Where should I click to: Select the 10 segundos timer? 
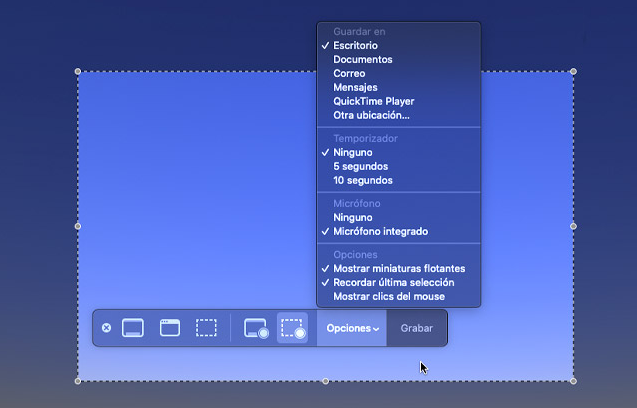363,180
